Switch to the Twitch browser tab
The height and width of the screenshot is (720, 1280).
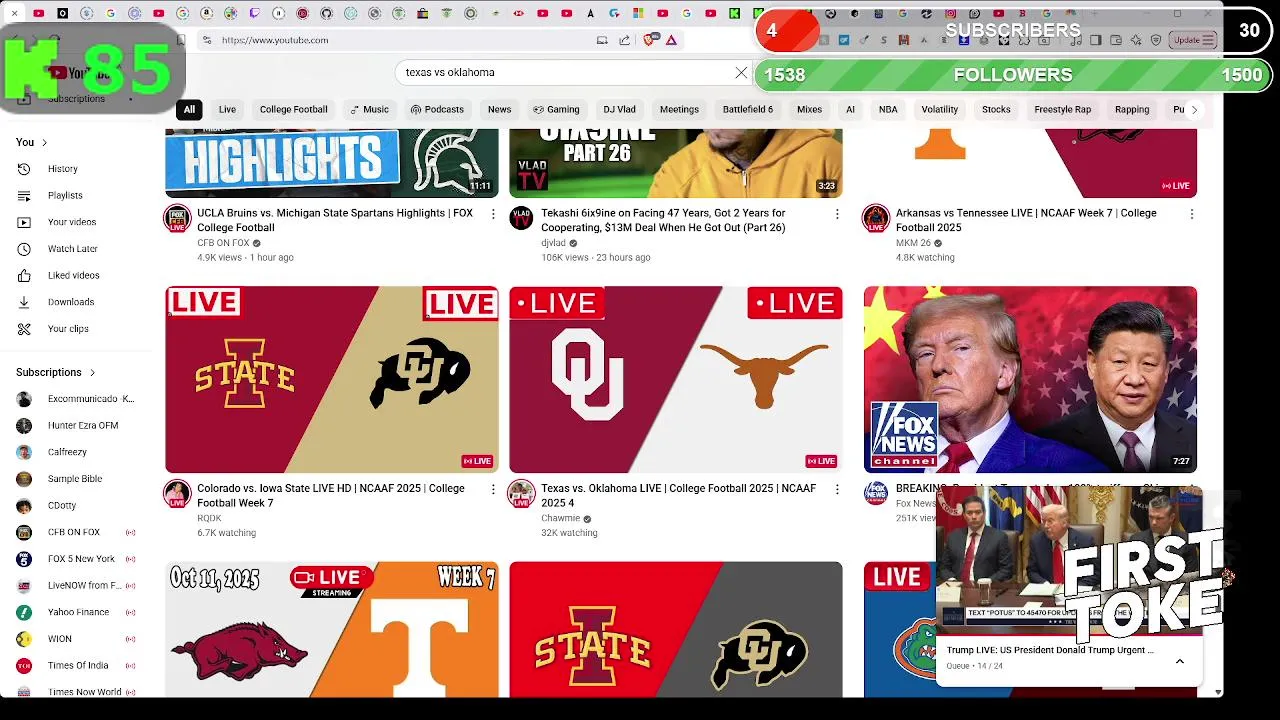[254, 13]
